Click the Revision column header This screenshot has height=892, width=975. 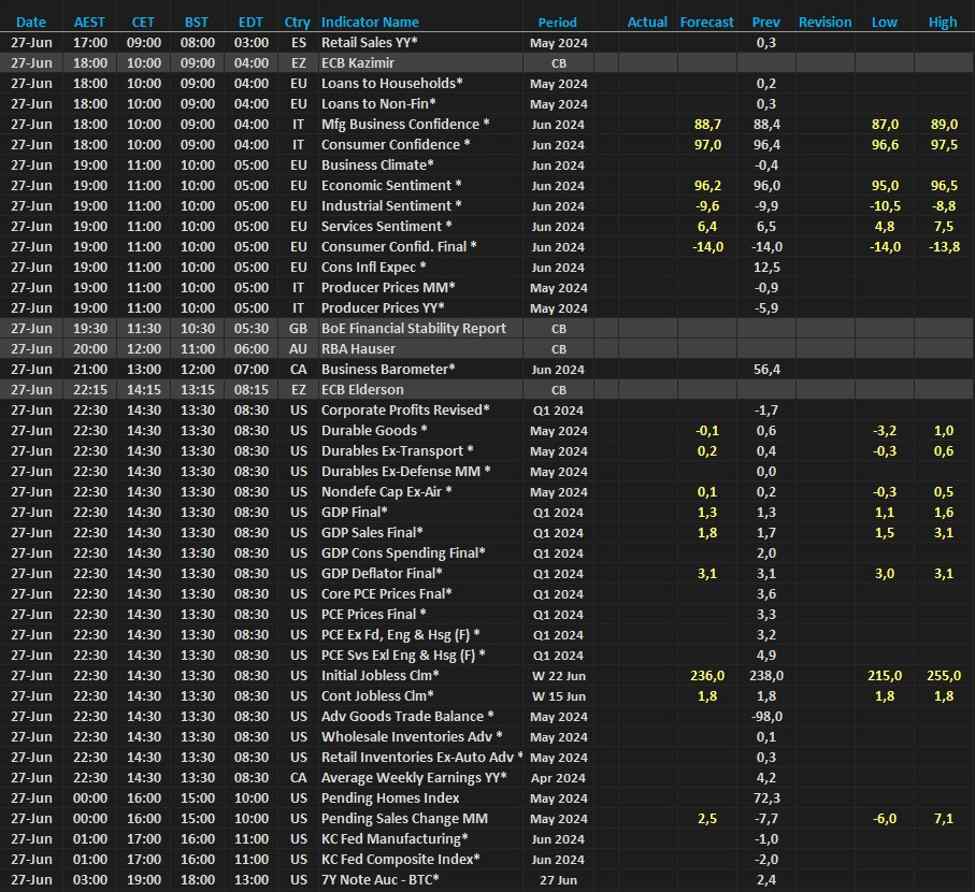[825, 22]
